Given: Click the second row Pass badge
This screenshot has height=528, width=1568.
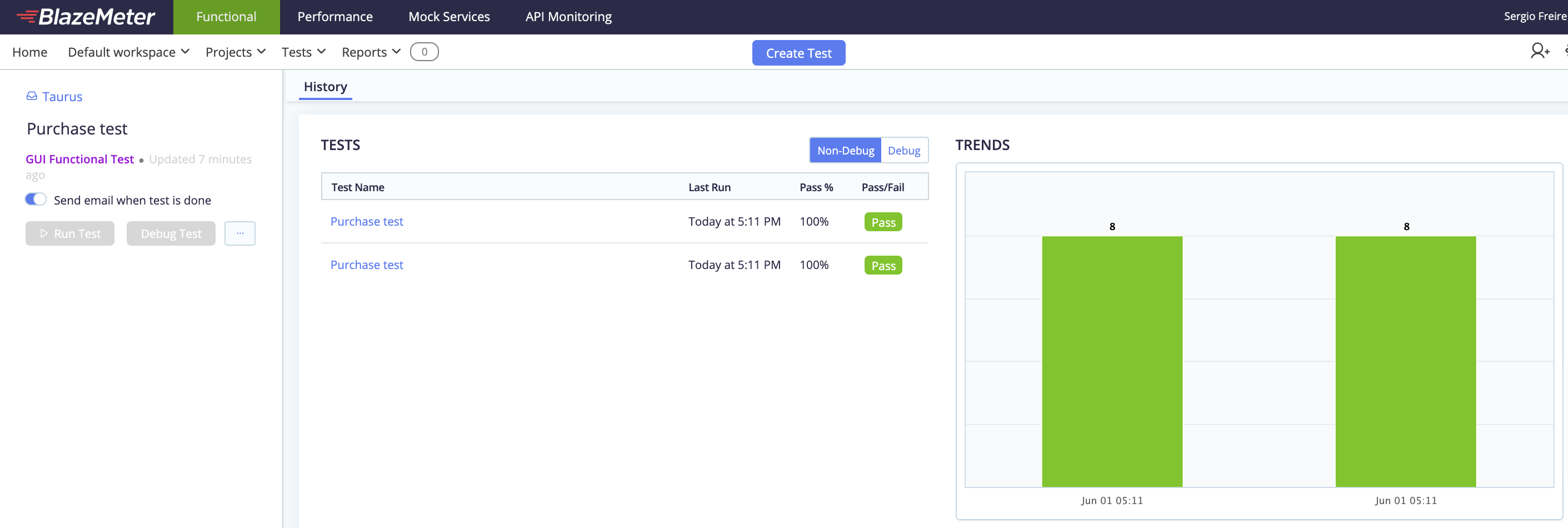Looking at the screenshot, I should coord(882,265).
